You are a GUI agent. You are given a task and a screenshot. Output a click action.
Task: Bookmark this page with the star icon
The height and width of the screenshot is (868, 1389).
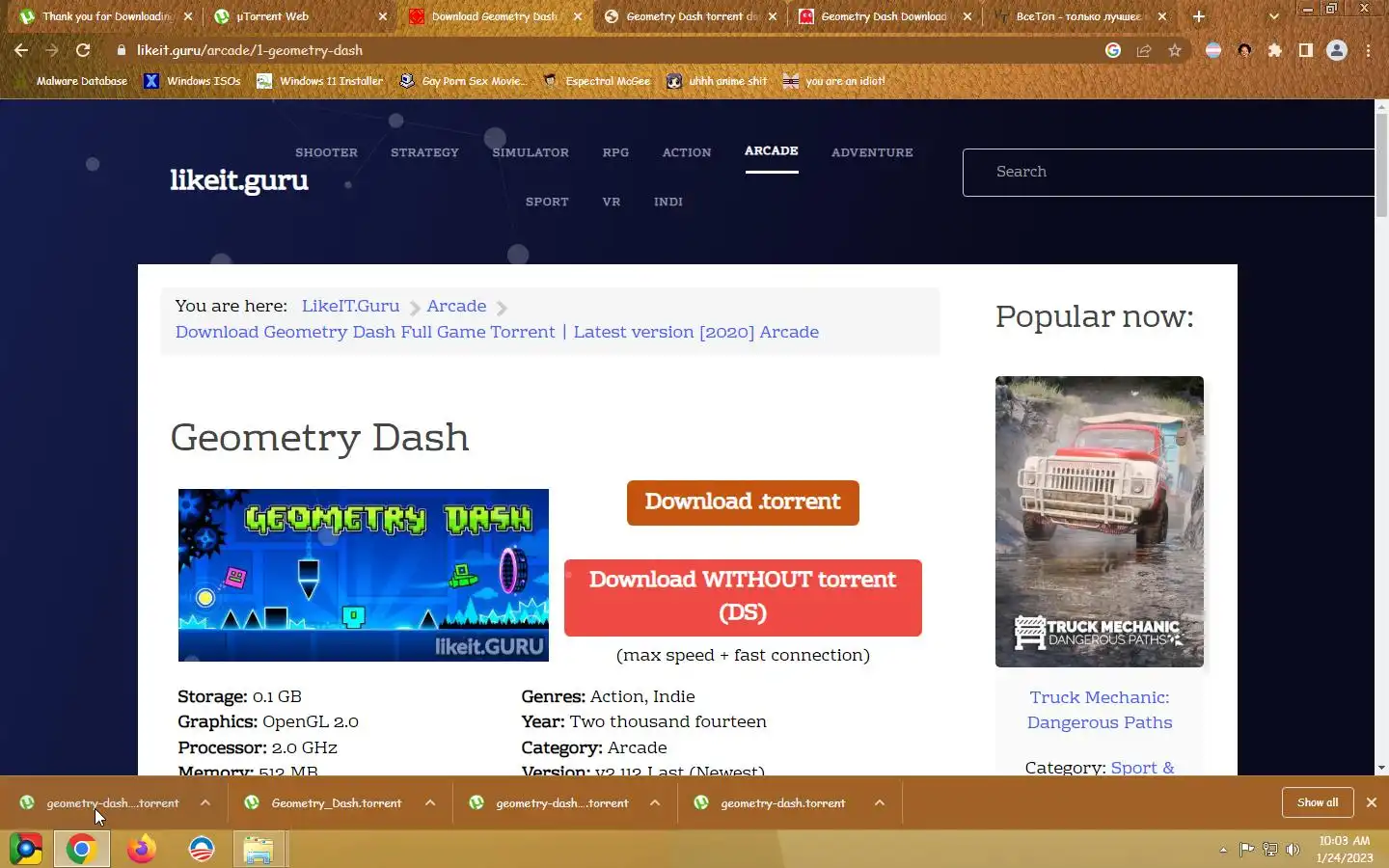click(1175, 50)
